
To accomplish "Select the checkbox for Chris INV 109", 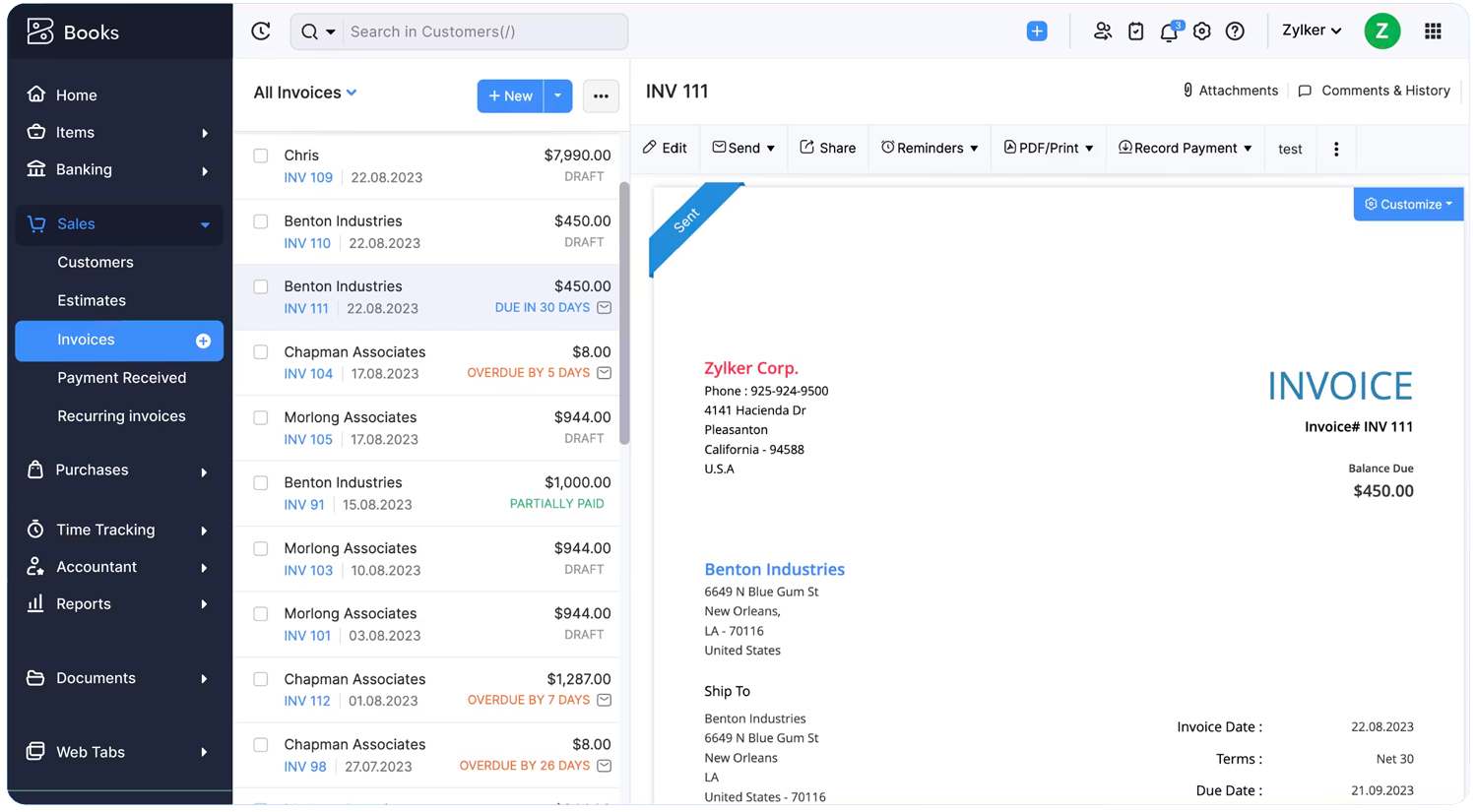I will (x=261, y=156).
